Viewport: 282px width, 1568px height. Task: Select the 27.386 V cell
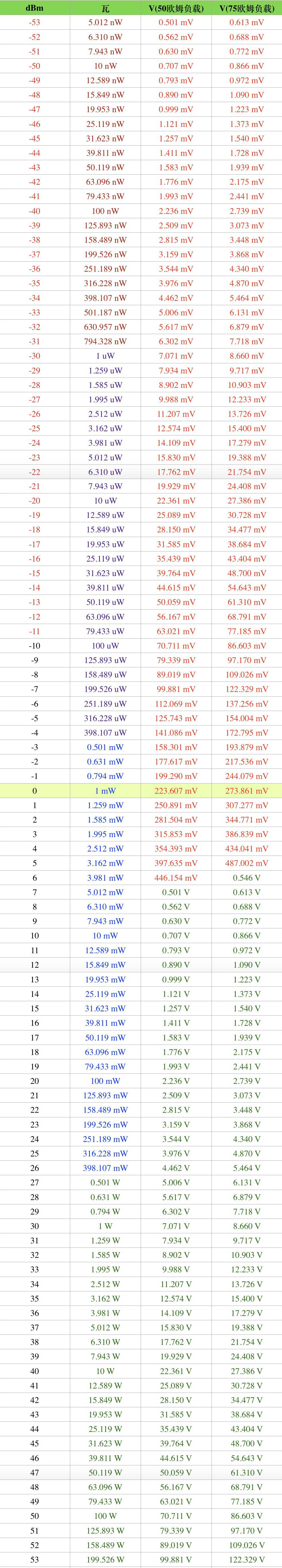point(247,1371)
